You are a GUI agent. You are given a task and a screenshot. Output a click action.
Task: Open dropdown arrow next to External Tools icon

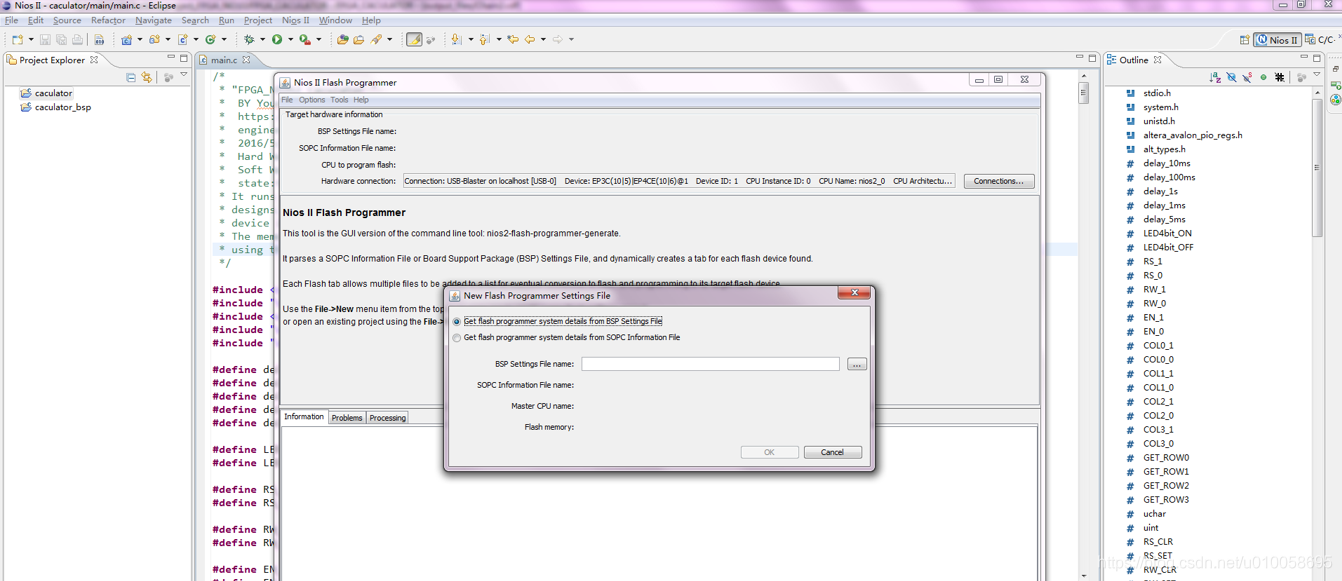point(319,40)
